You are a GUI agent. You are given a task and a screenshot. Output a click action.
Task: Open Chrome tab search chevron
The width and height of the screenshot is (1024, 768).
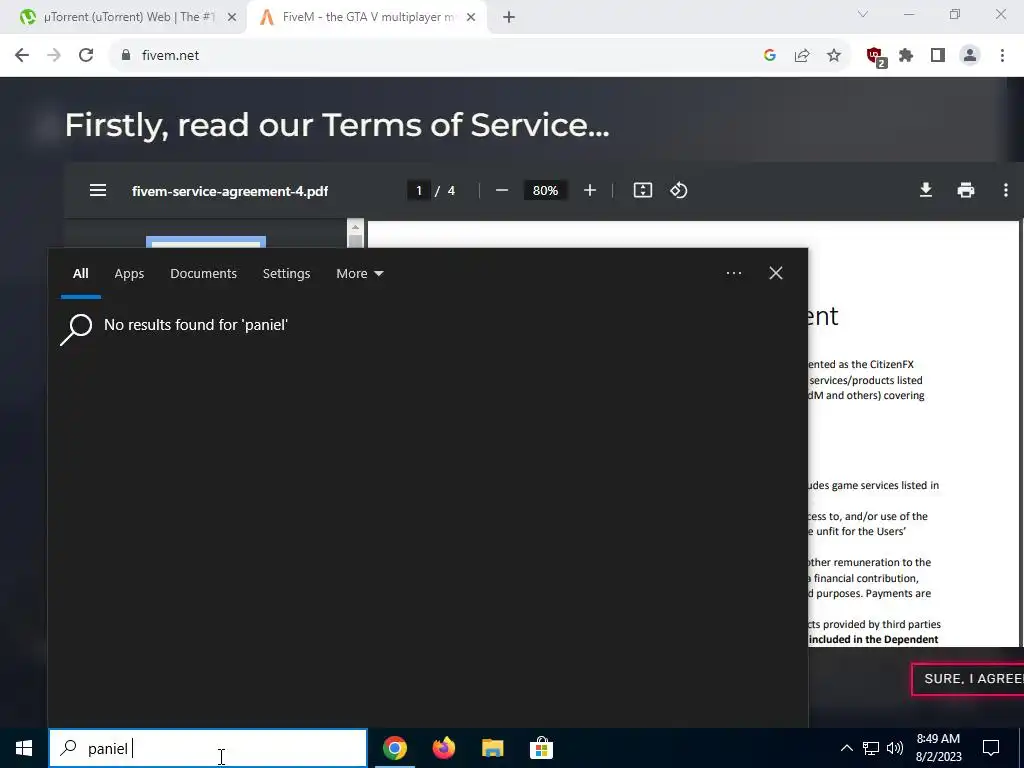tap(863, 14)
